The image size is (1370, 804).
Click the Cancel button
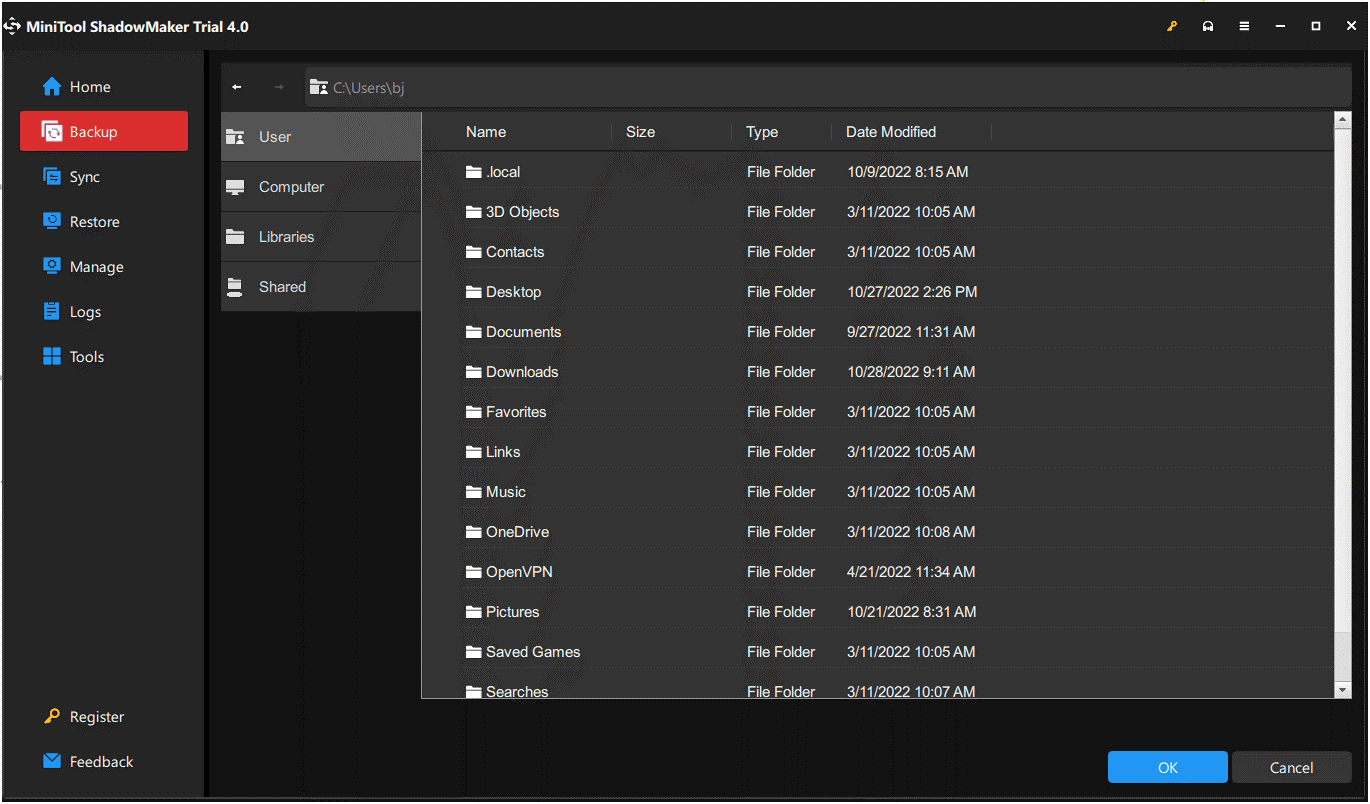click(1292, 767)
